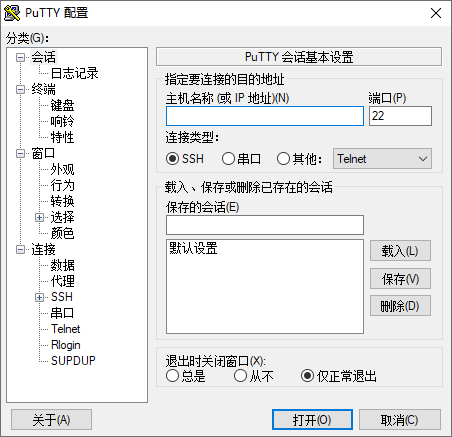The image size is (452, 437).
Task: Choose 从不 for close window on exit
Action: [240, 376]
